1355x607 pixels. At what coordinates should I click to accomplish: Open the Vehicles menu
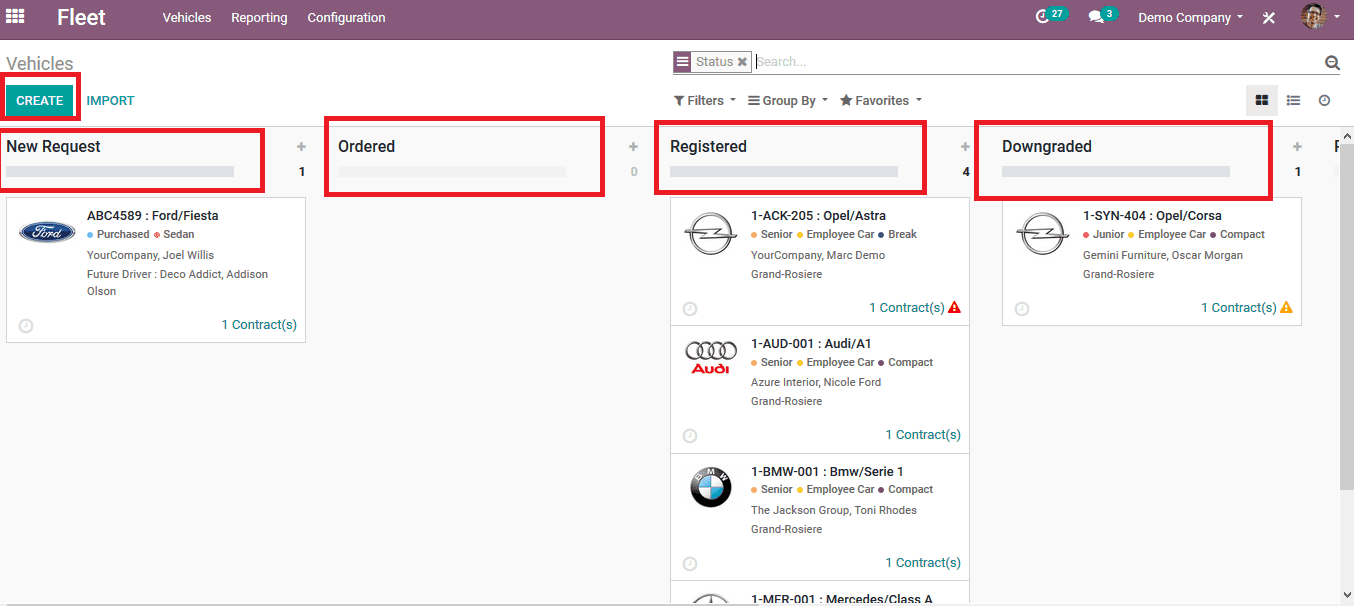187,18
